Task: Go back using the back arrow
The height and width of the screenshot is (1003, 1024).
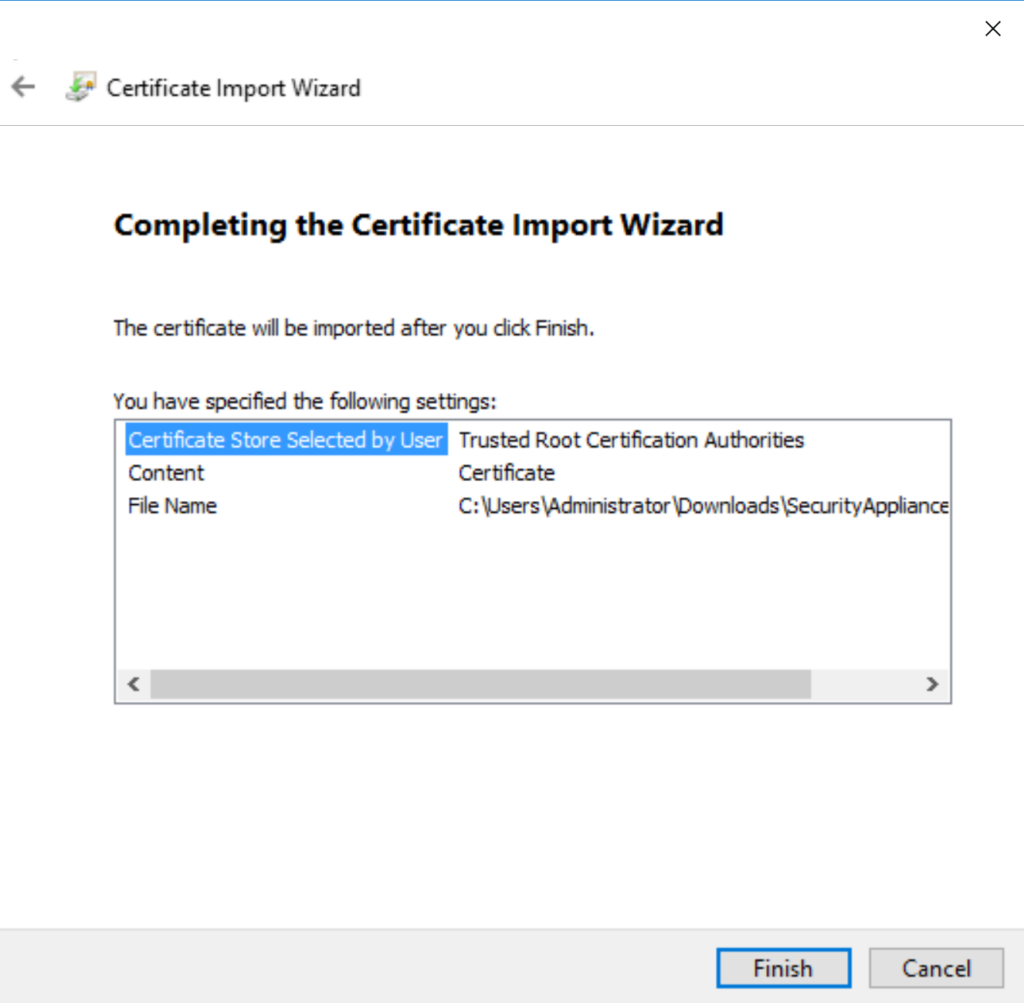Action: [x=24, y=87]
